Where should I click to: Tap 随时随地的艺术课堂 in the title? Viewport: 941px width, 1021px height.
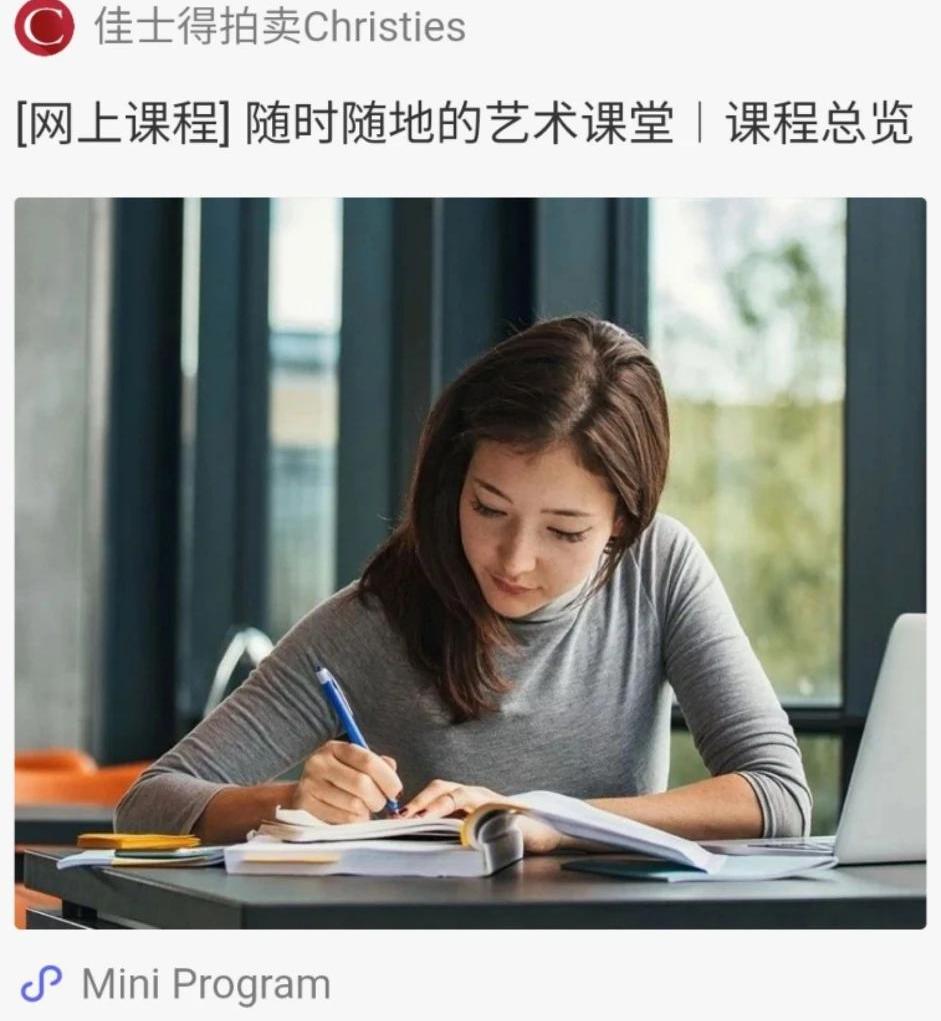459,123
